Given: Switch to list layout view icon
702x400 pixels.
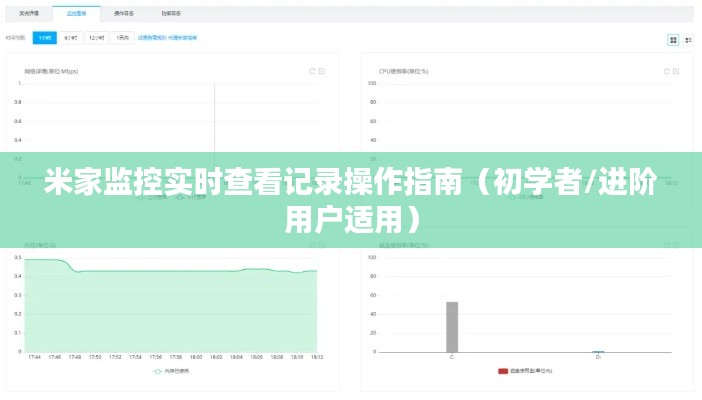Looking at the screenshot, I should pyautogui.click(x=688, y=40).
